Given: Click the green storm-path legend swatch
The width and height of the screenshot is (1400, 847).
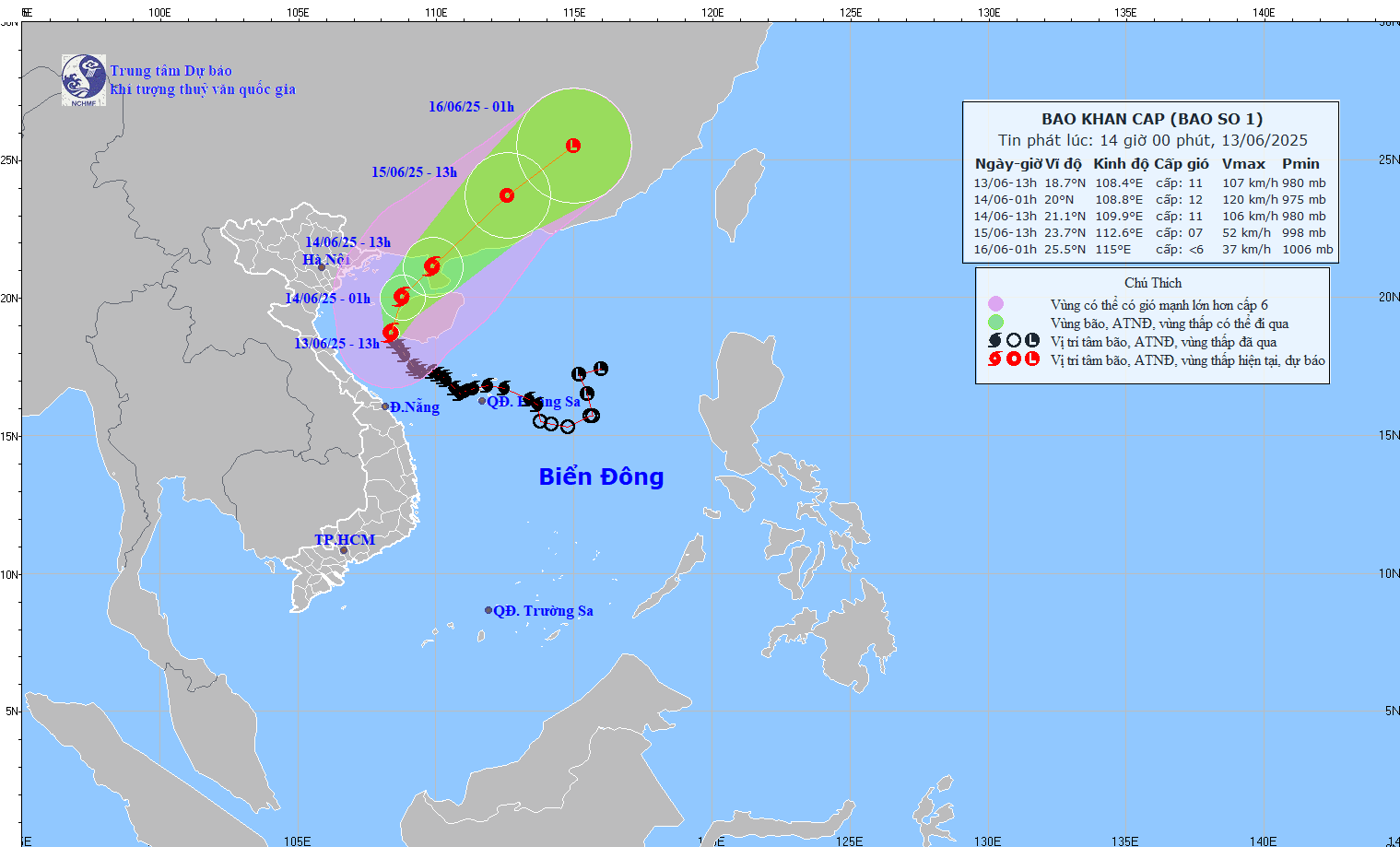Looking at the screenshot, I should (x=995, y=323).
